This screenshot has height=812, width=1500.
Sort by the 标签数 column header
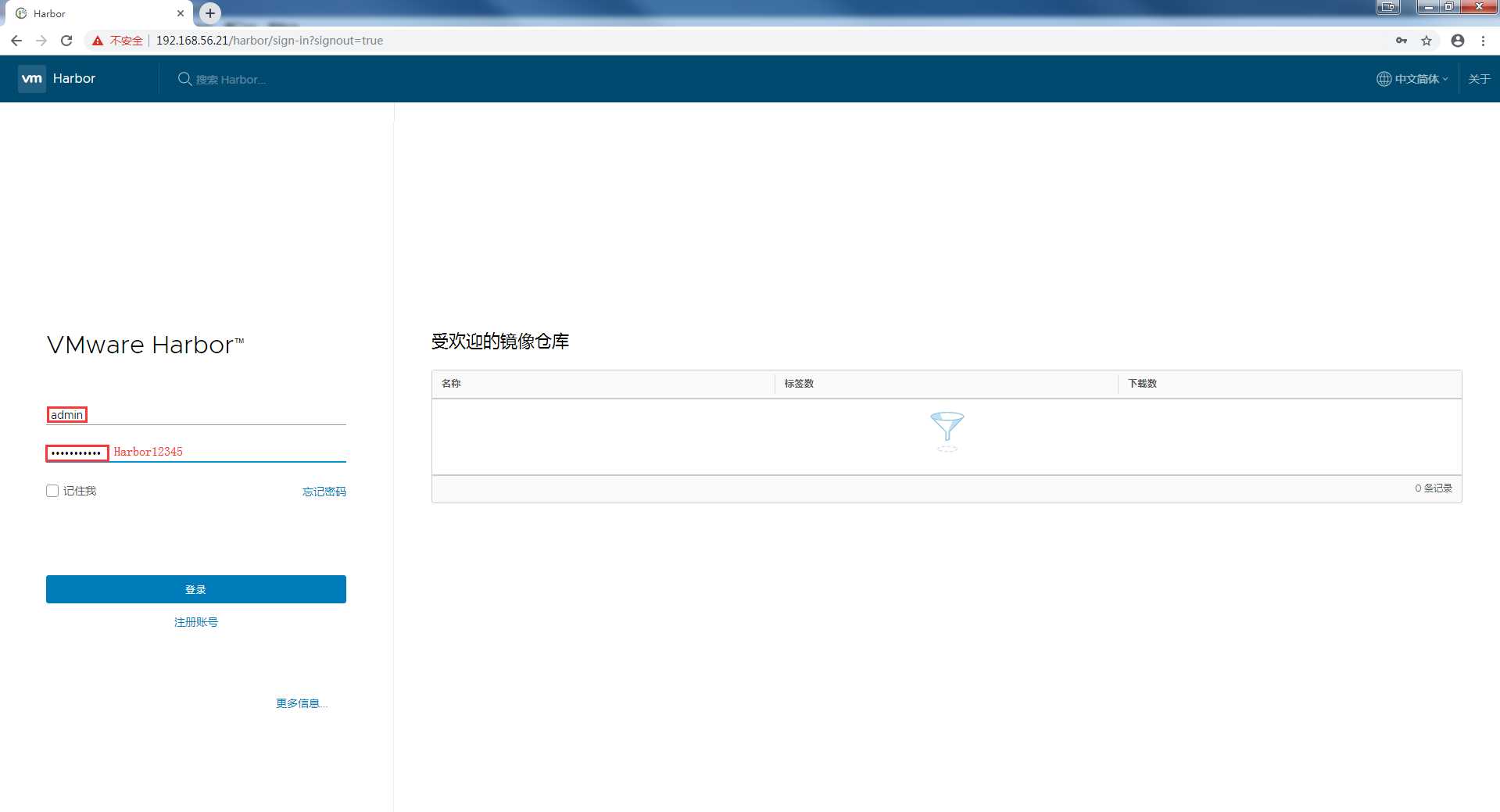[799, 384]
